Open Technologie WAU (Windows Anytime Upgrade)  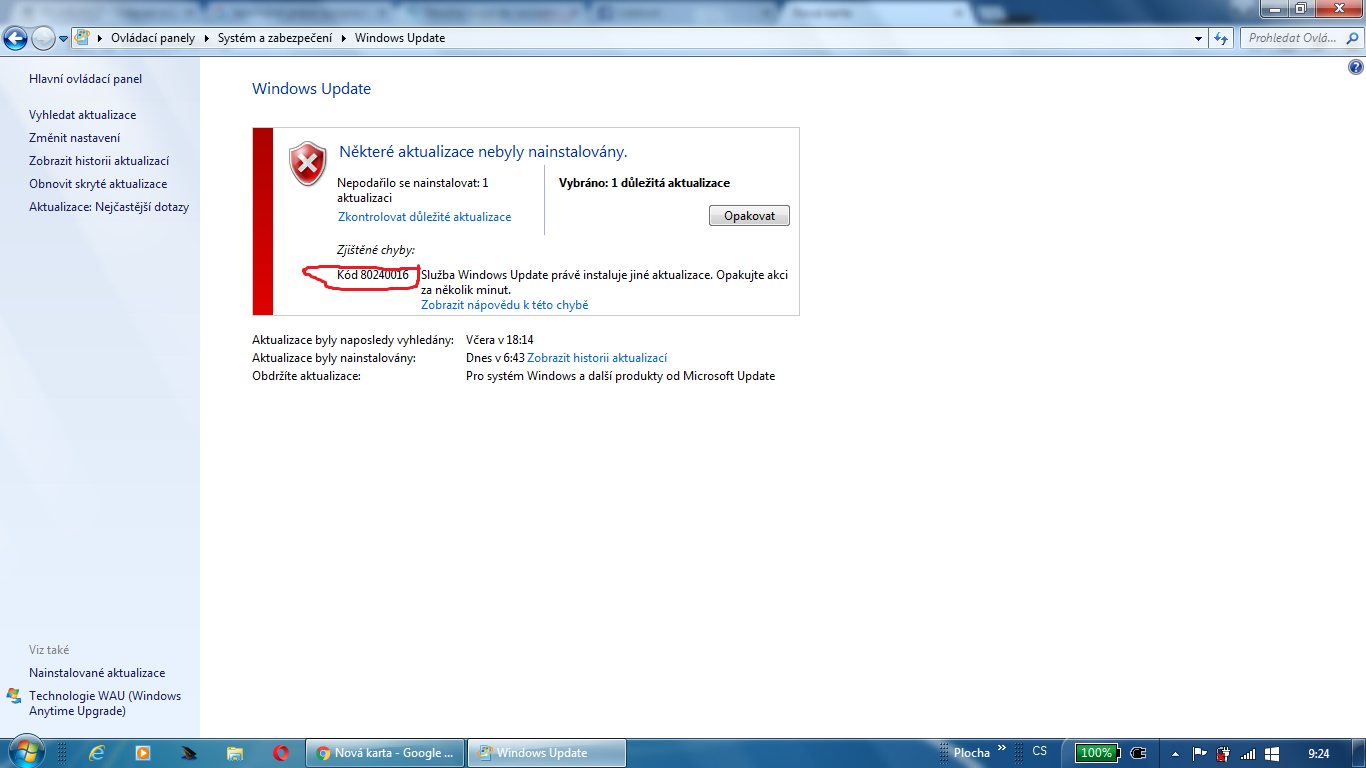(x=105, y=704)
